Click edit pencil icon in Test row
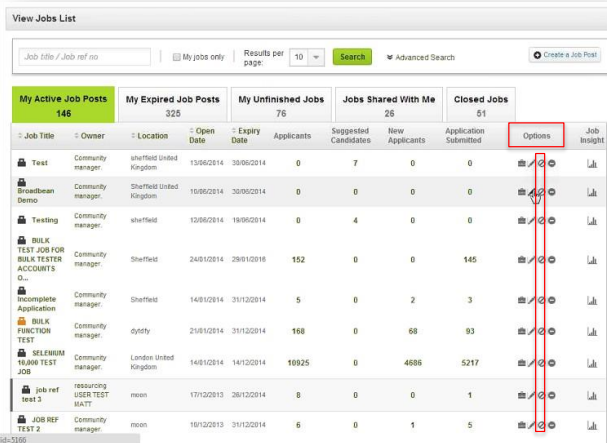Screen dimensions: 607x443 tap(532, 163)
